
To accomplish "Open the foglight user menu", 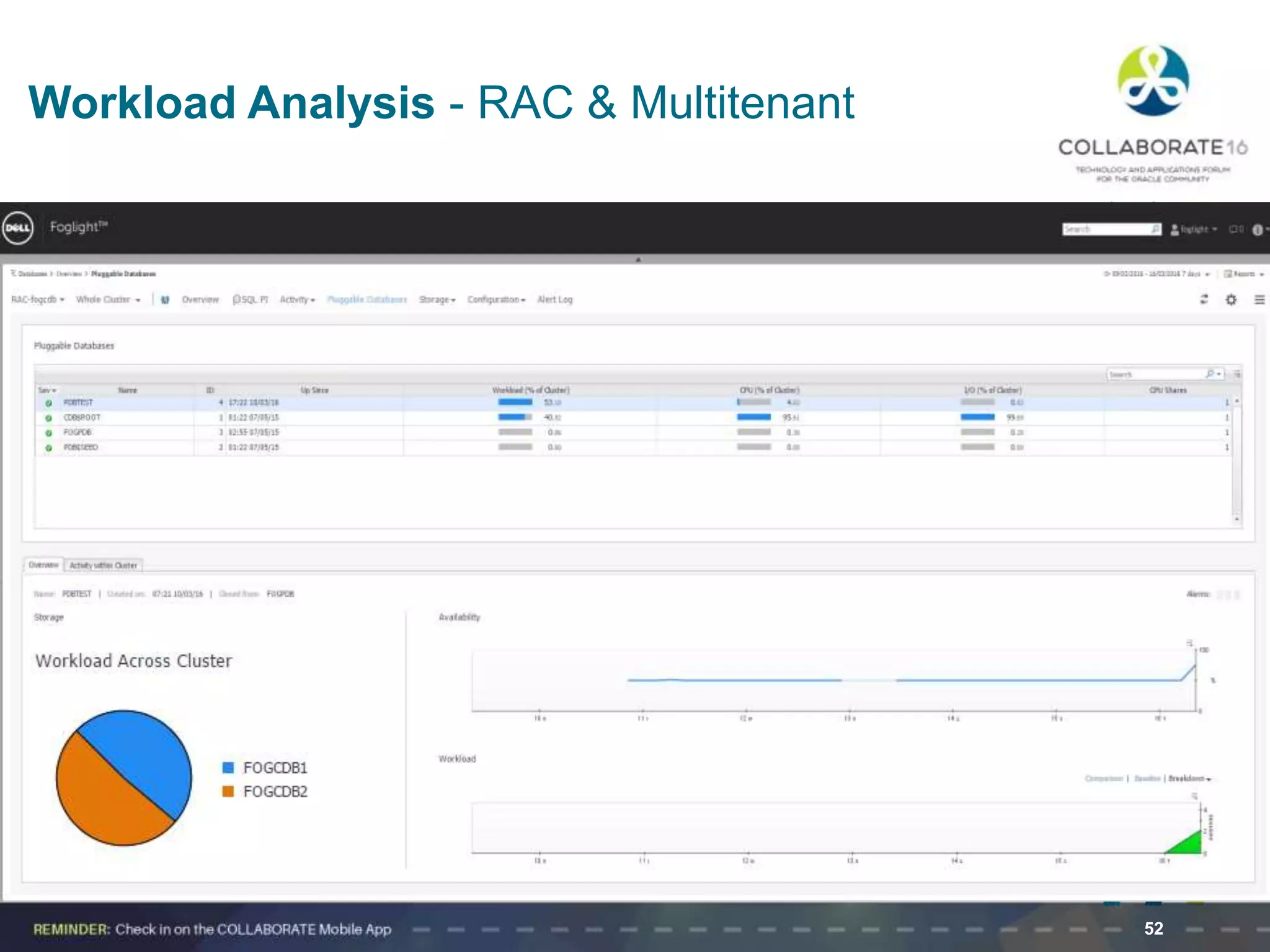I will (x=1194, y=229).
